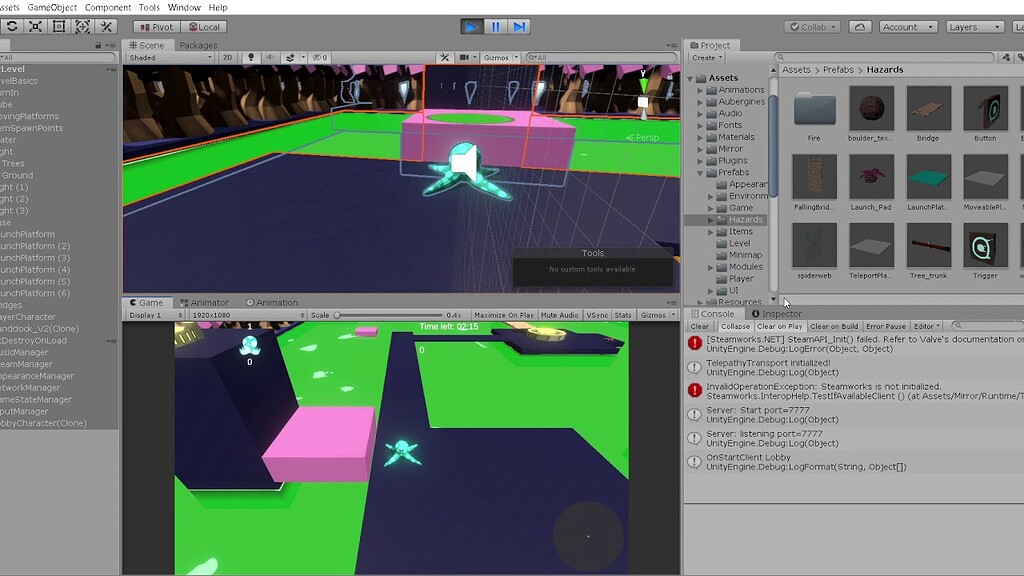Viewport: 1024px width, 576px height.
Task: Select the Rect Transform tool
Action: pos(57,27)
